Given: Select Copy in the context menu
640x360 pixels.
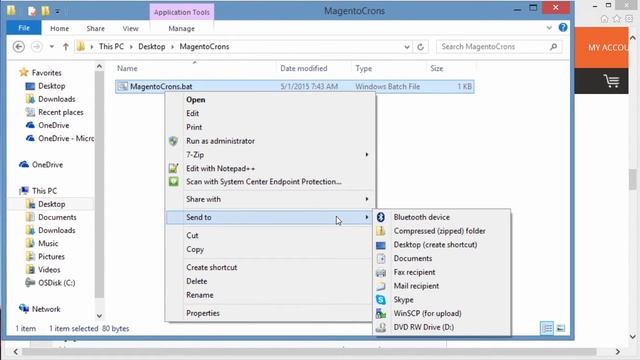Looking at the screenshot, I should 195,249.
